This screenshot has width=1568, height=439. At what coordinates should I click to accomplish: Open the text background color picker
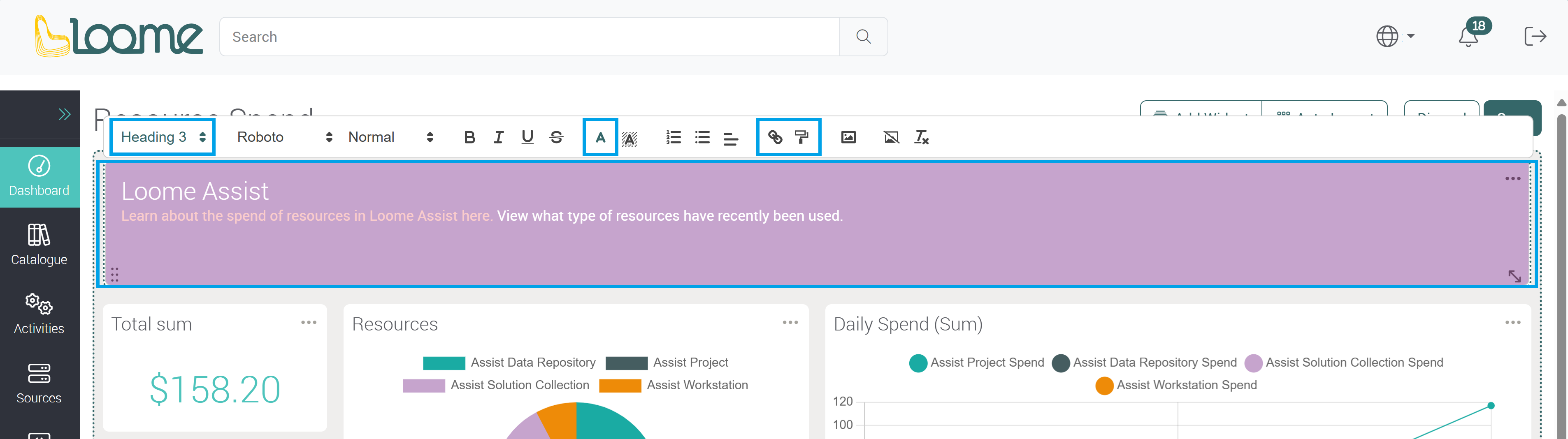630,139
